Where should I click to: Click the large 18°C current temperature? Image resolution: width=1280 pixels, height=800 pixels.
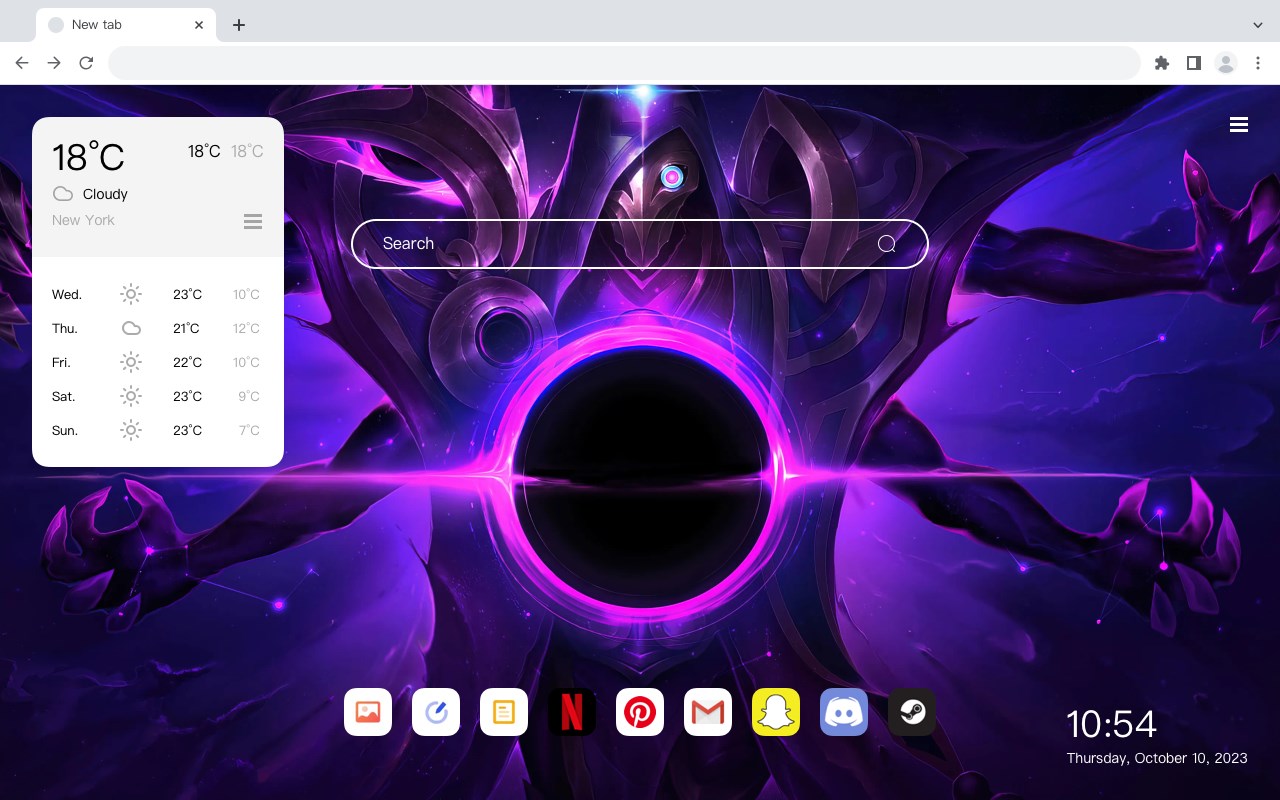(88, 157)
